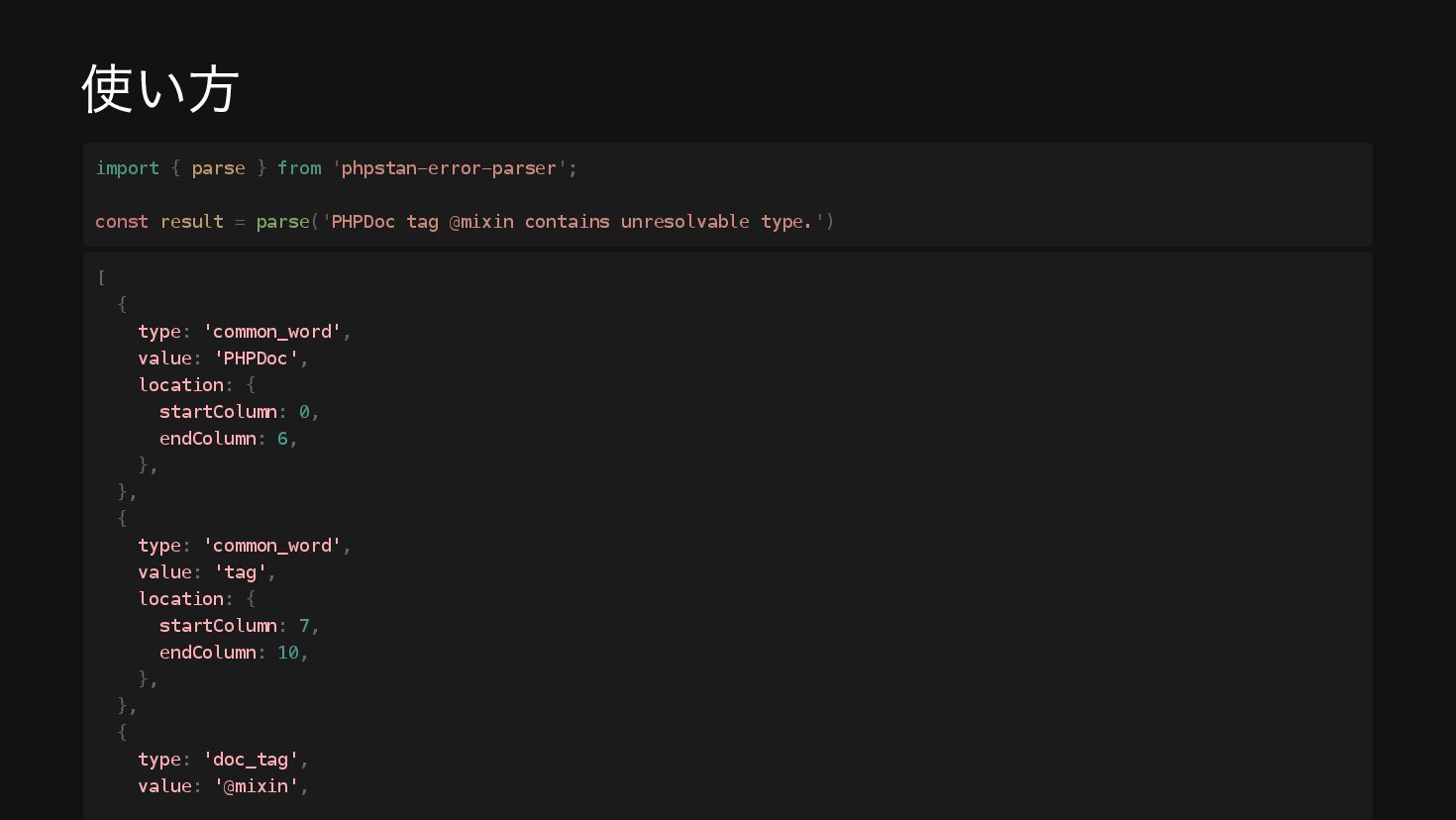Click the 'doc_tag' type string

251,760
